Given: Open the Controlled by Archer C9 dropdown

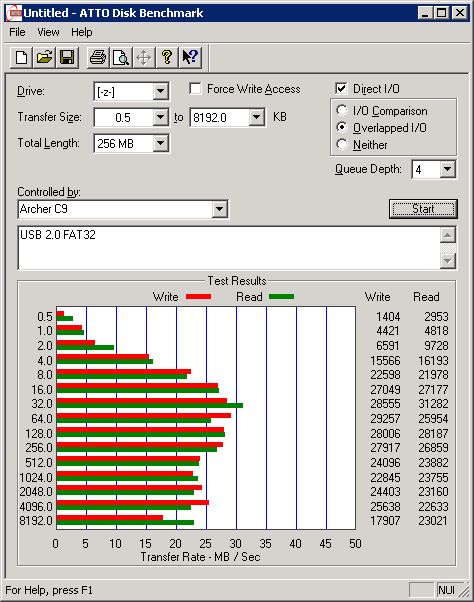Looking at the screenshot, I should [219, 209].
